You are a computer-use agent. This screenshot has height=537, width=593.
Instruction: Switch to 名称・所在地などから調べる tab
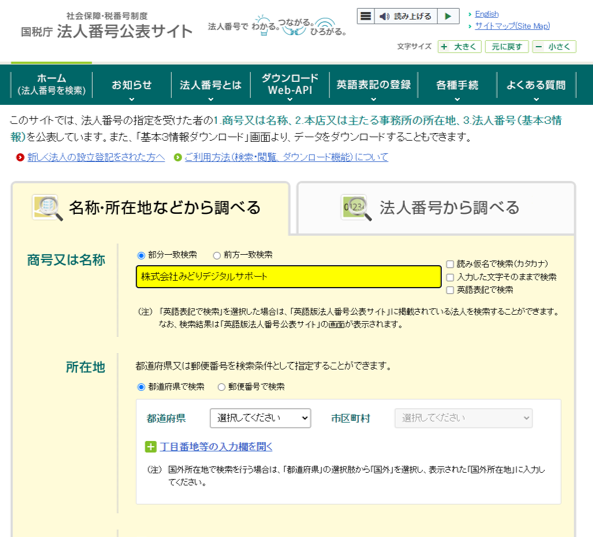point(151,208)
